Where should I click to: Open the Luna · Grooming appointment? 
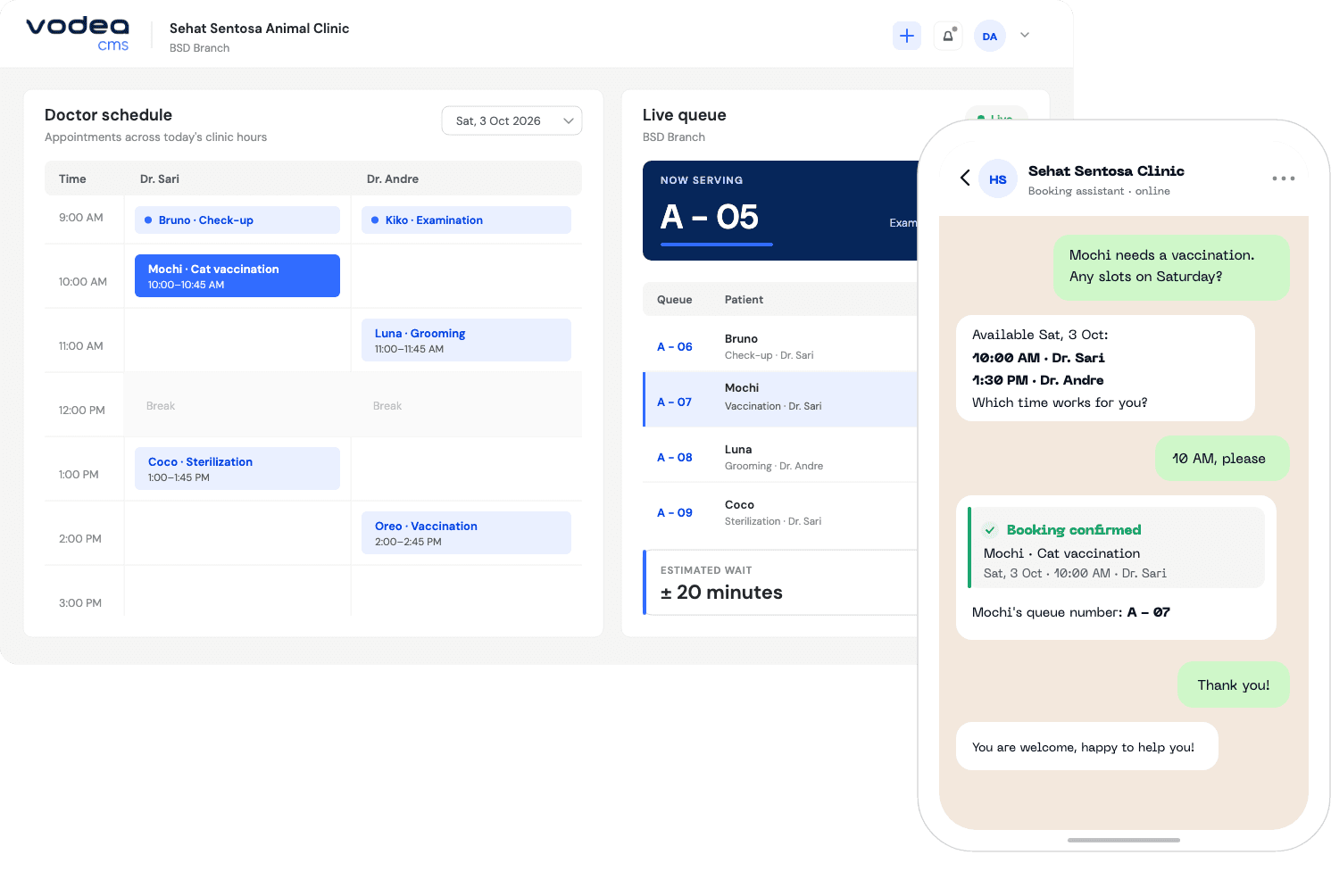[466, 340]
